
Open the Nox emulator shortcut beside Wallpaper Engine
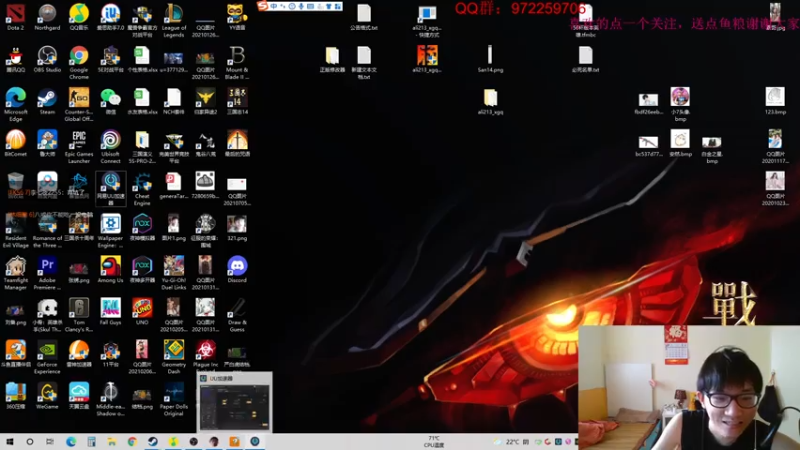tap(142, 228)
